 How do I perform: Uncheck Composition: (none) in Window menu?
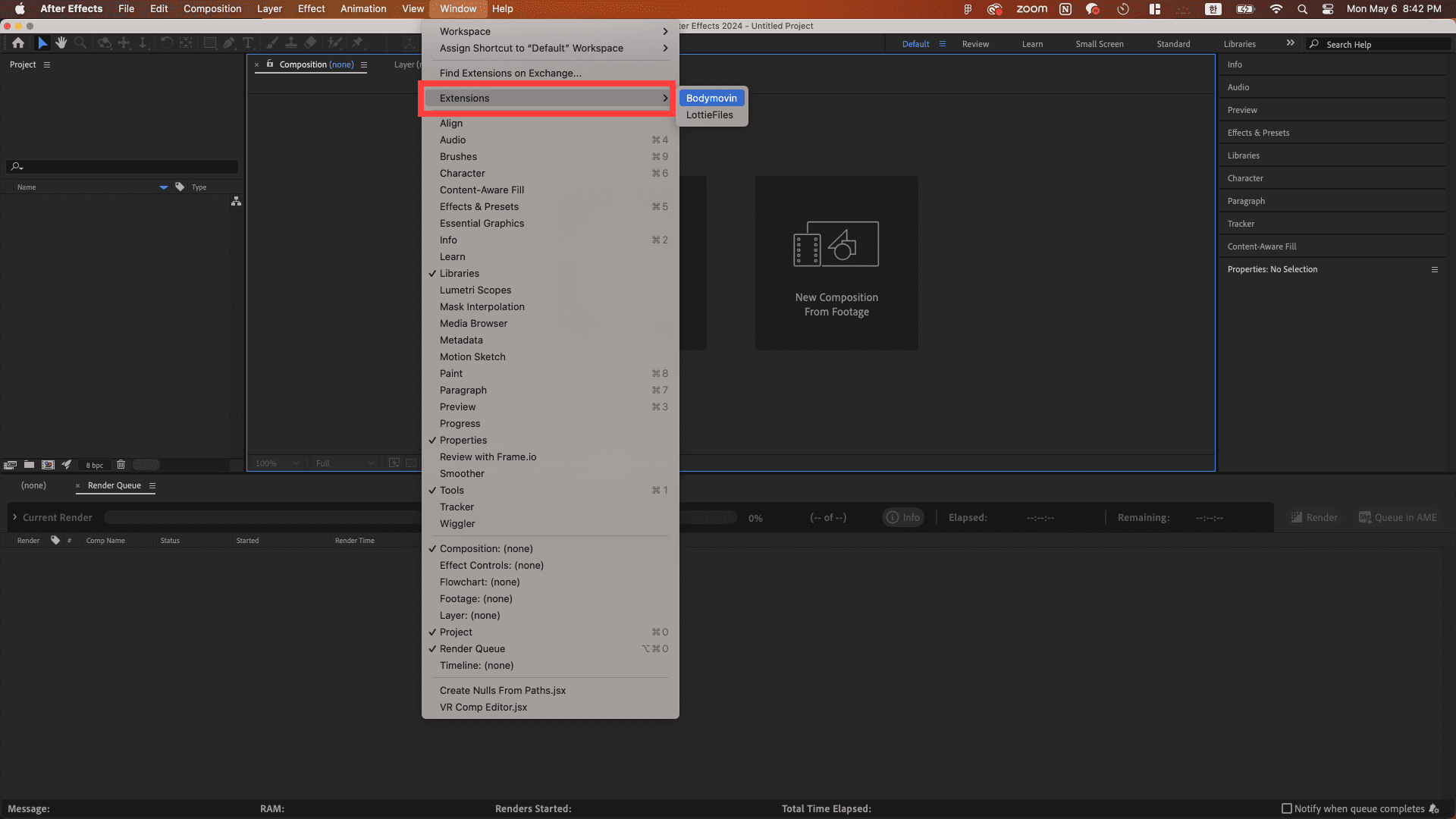[x=550, y=549]
